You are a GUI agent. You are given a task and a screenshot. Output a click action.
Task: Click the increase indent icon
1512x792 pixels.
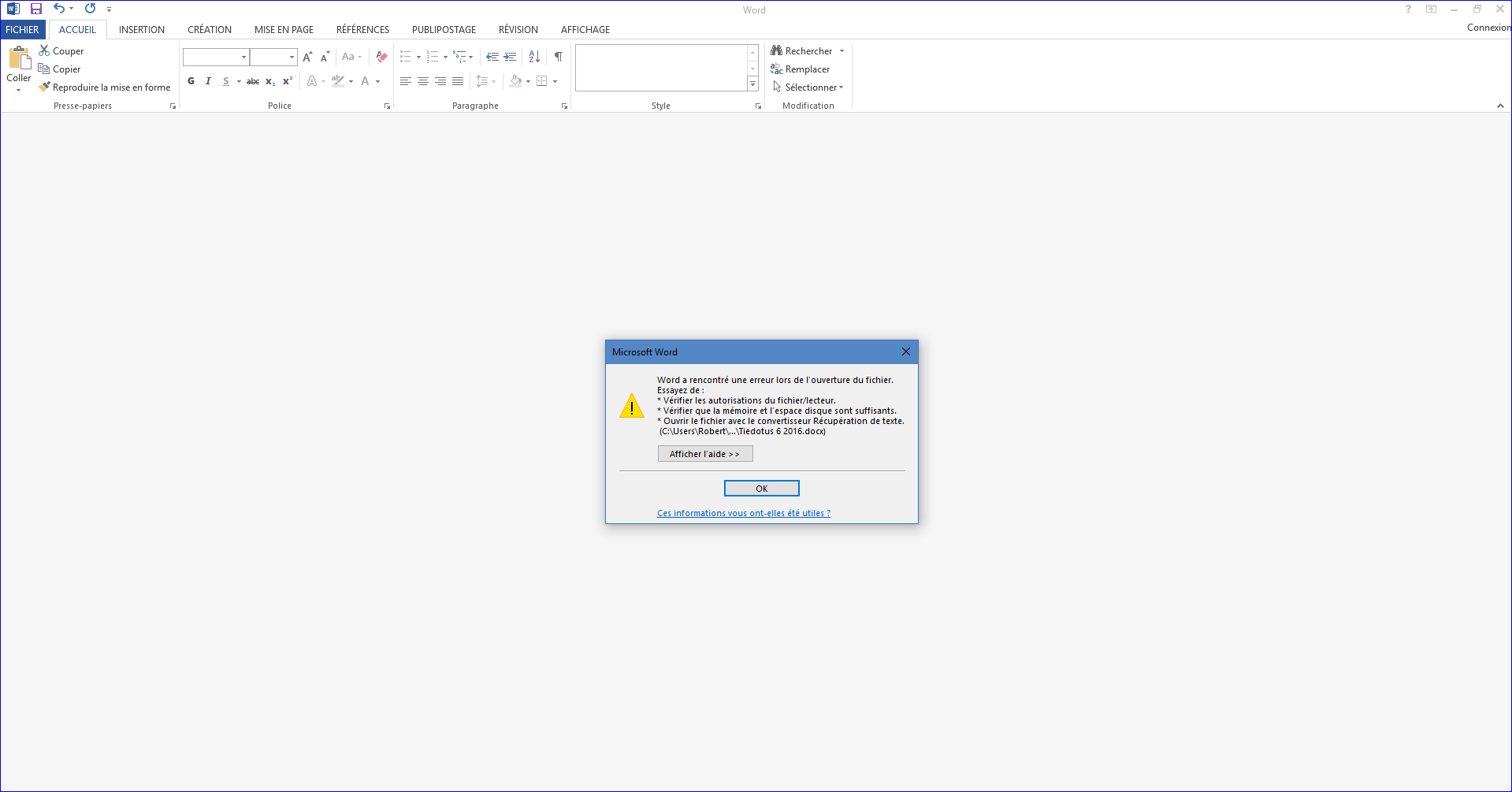pyautogui.click(x=510, y=57)
